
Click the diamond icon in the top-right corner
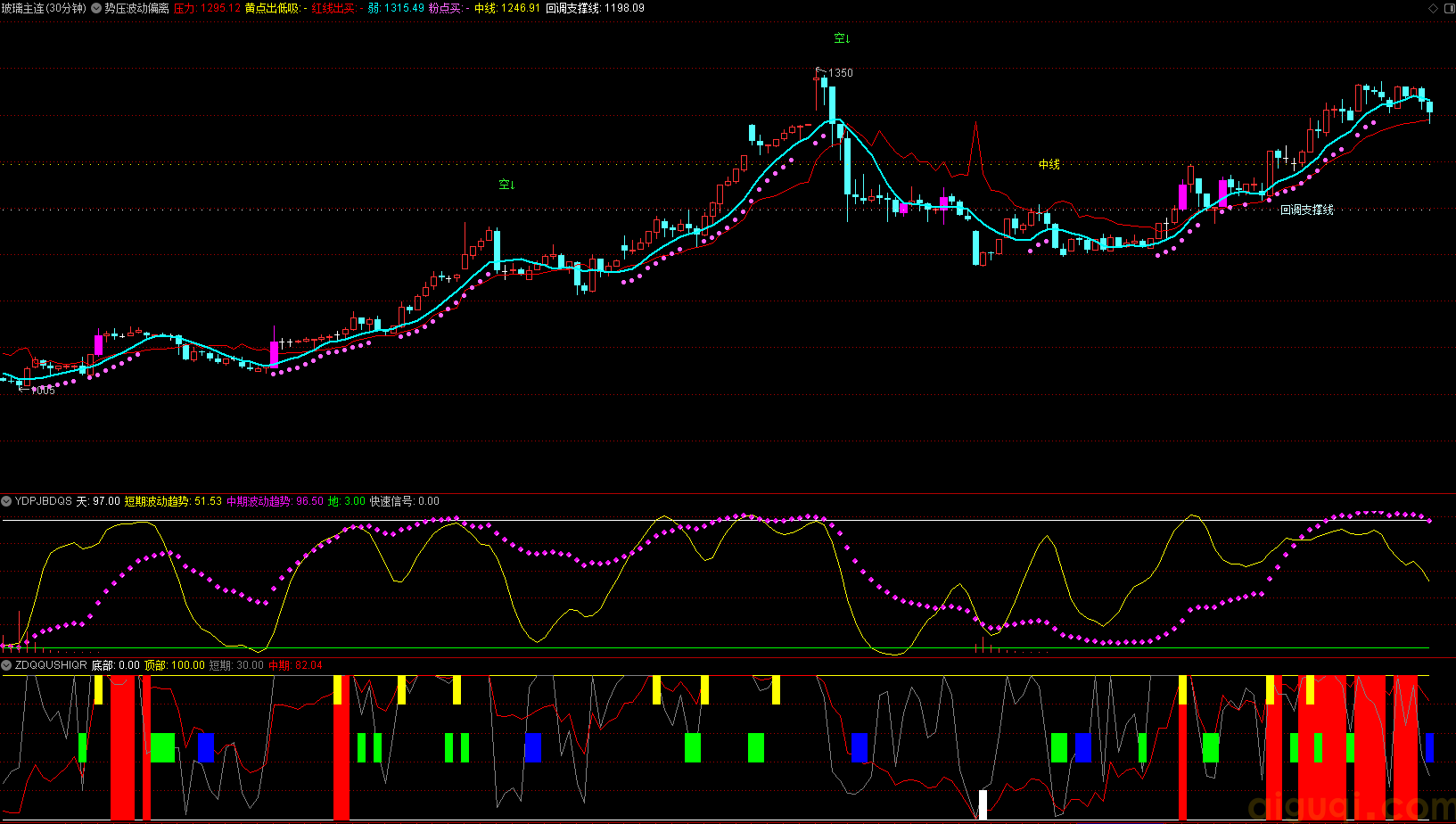1434,8
